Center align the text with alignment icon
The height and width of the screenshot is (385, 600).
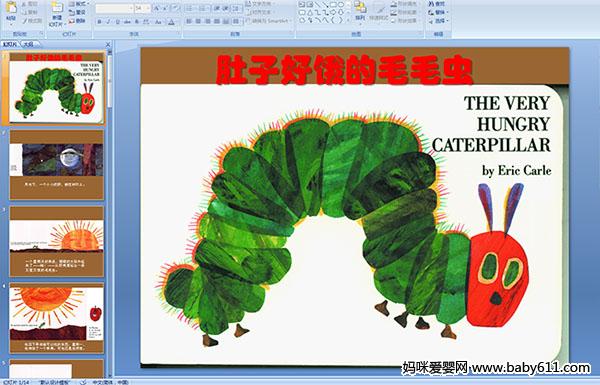tap(198, 21)
